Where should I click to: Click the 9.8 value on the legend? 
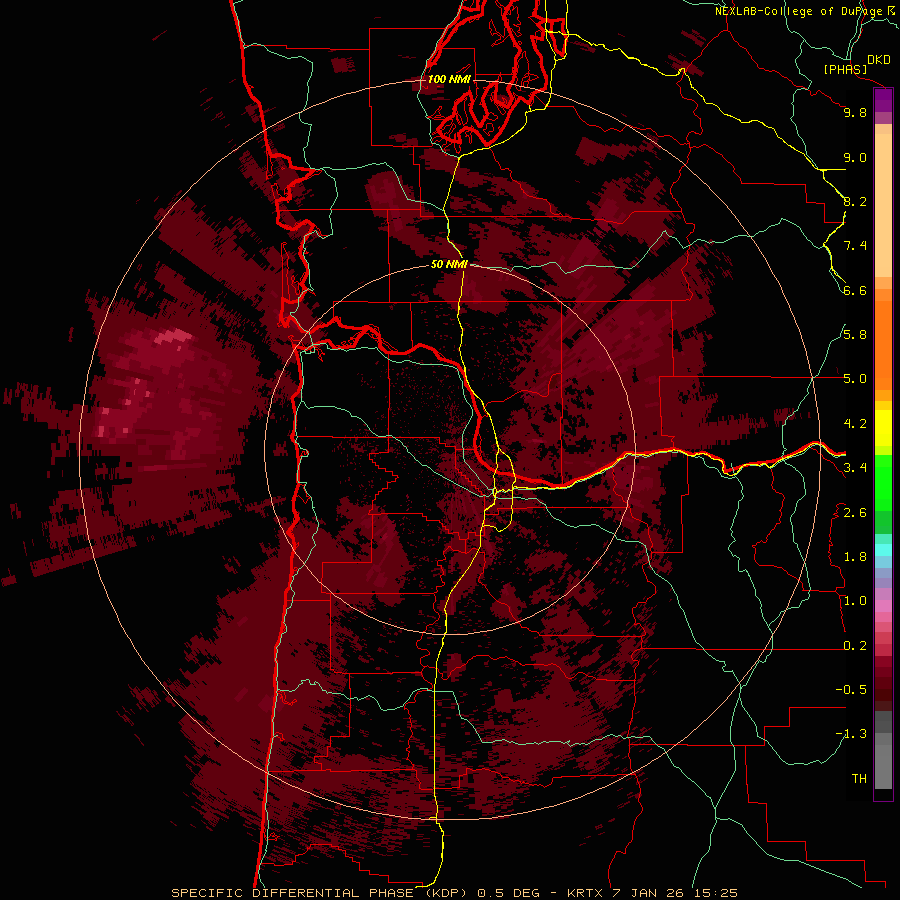(x=855, y=112)
